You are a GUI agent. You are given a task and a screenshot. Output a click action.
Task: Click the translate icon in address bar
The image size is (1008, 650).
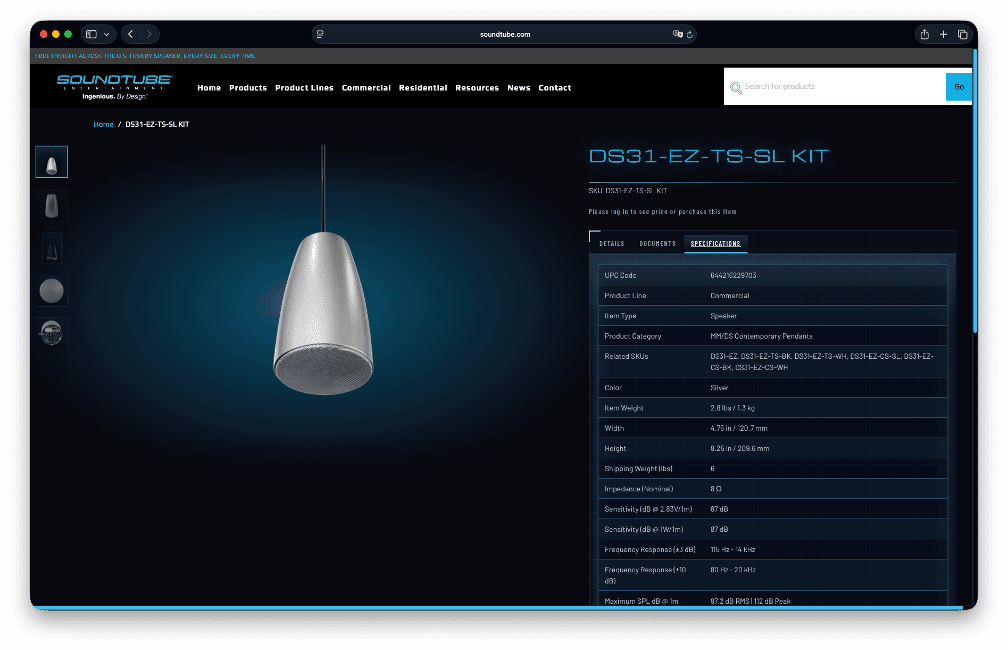(677, 34)
